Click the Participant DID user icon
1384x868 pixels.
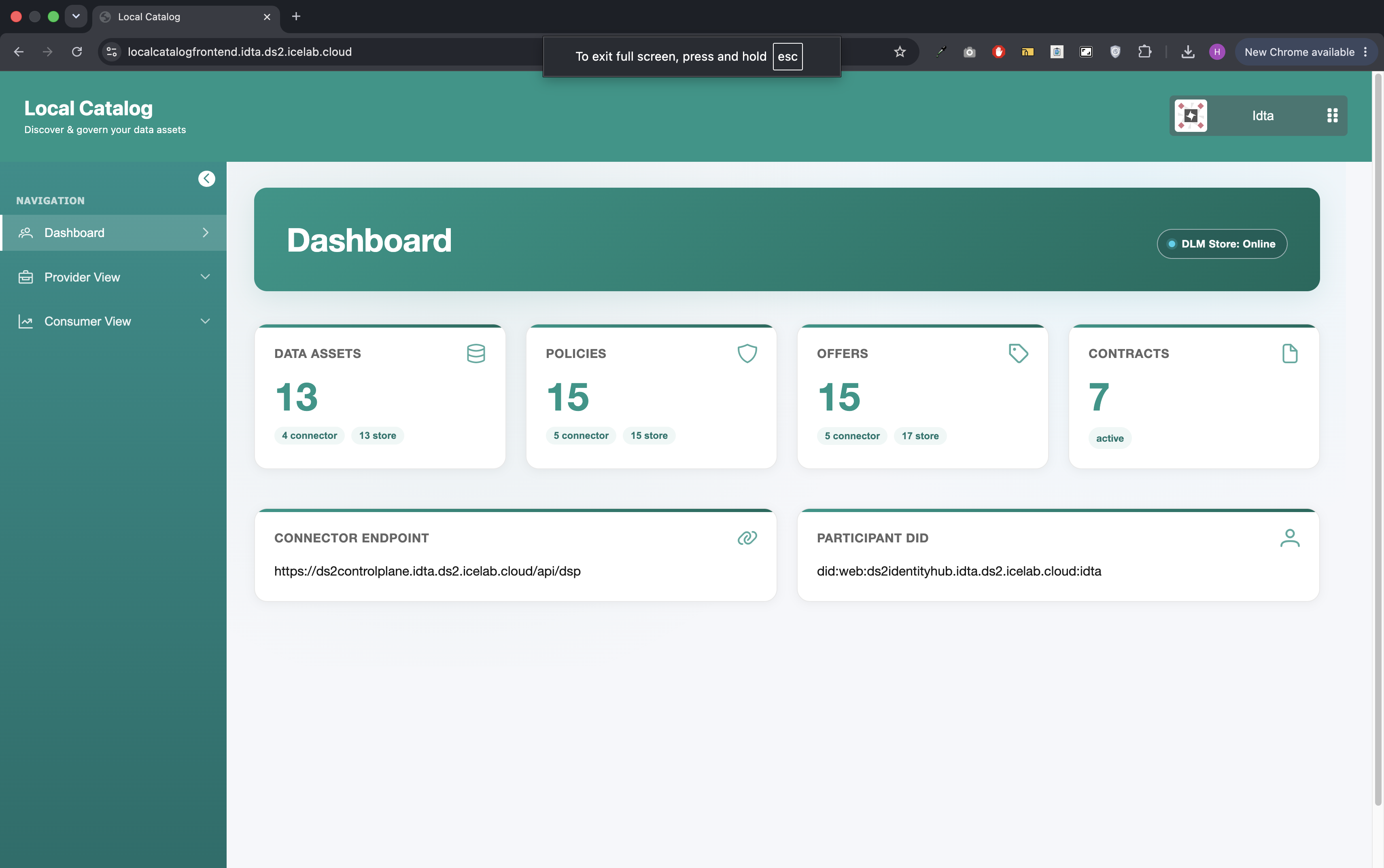pos(1290,538)
